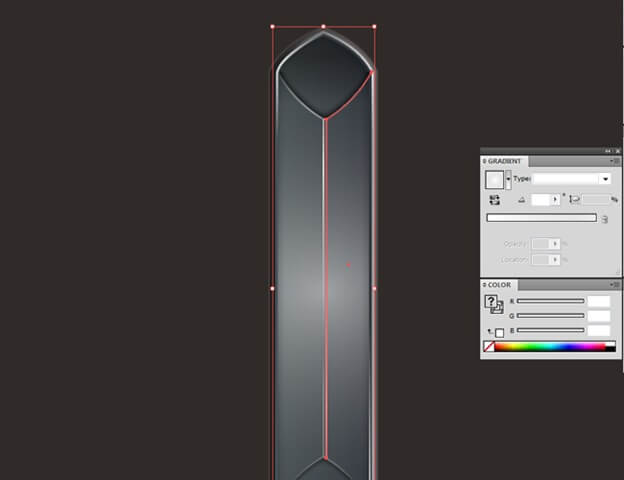Expand the gradient Opacity value arrow
This screenshot has width=624, height=480.
click(x=555, y=244)
